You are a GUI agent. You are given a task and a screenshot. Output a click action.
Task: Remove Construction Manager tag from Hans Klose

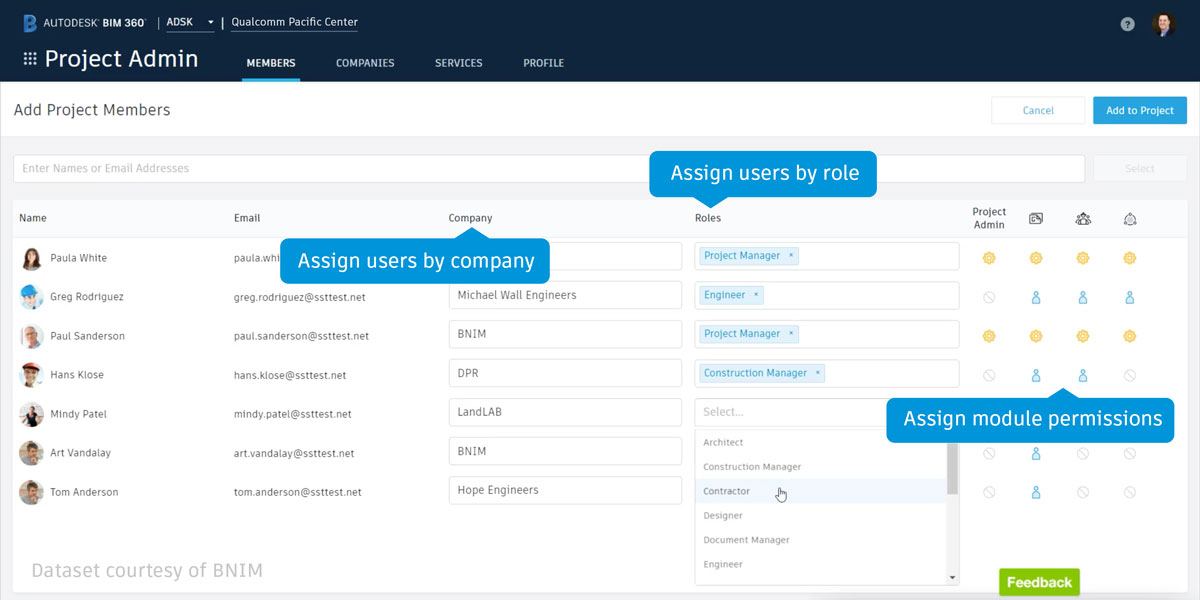[817, 373]
